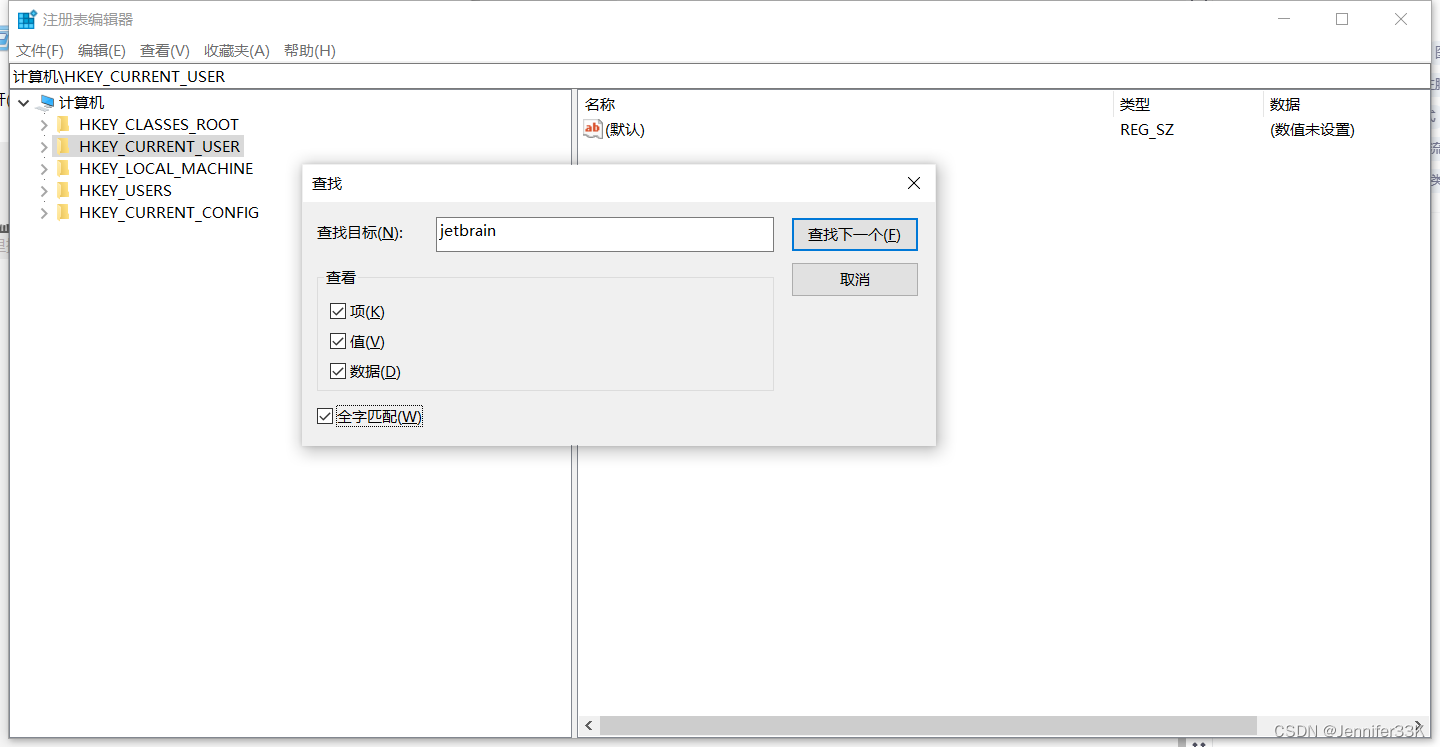Toggle the 值(V) checkbox
This screenshot has height=747, width=1440.
(338, 342)
